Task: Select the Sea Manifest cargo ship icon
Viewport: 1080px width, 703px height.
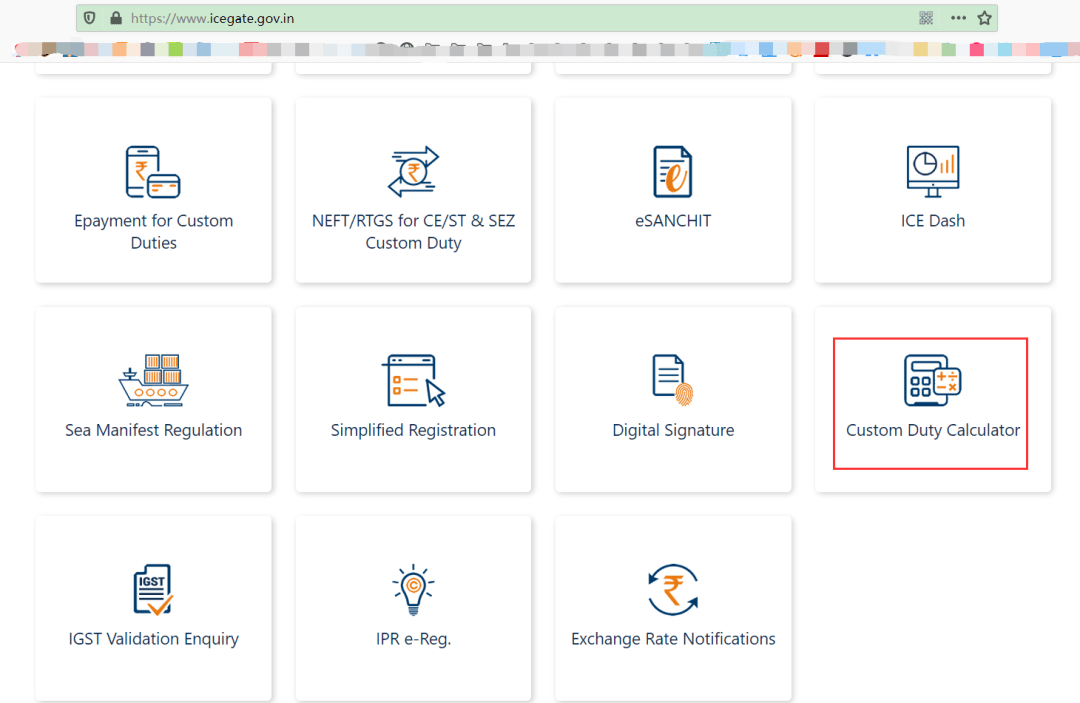Action: click(153, 380)
